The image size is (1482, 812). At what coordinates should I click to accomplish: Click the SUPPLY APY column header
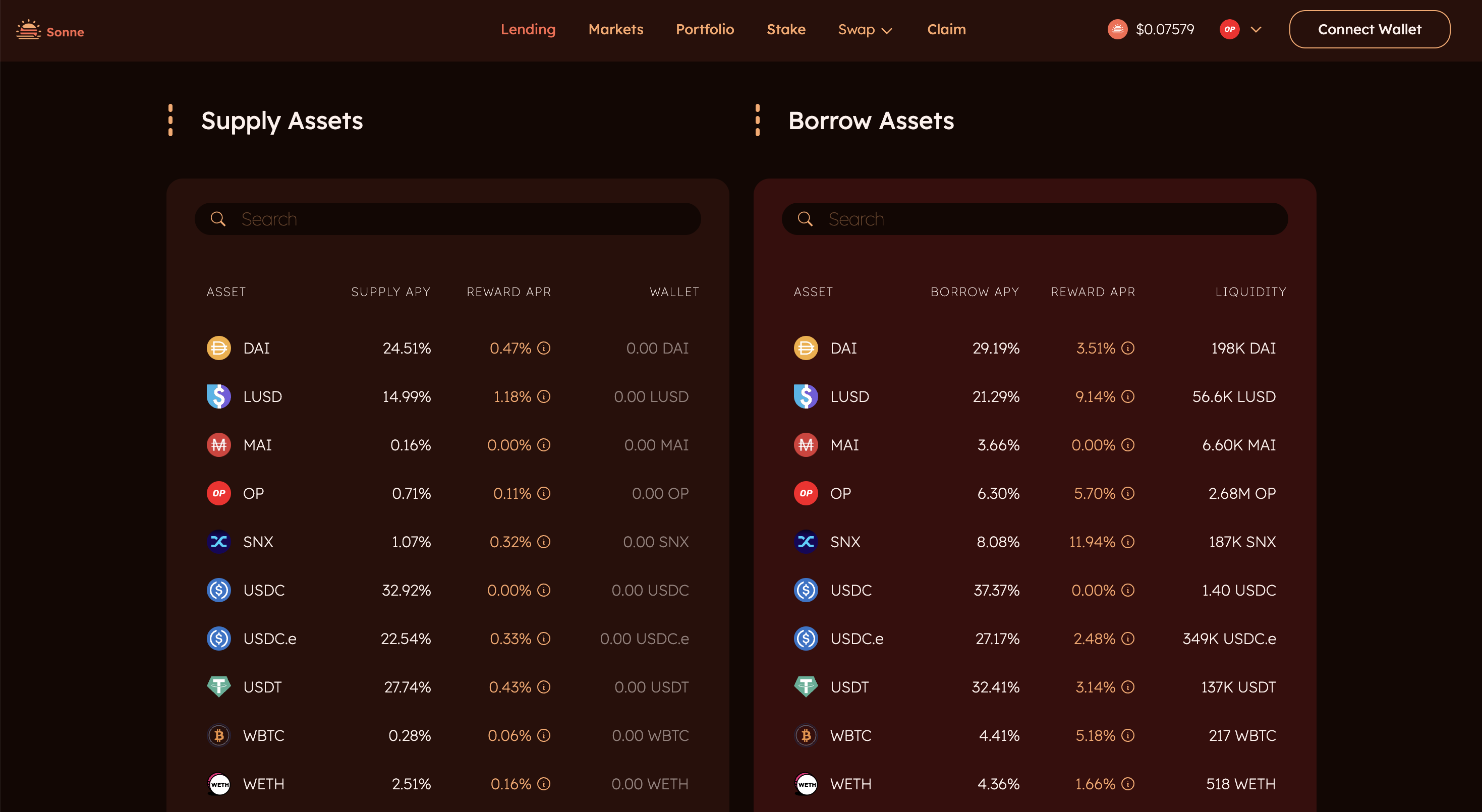click(x=390, y=292)
